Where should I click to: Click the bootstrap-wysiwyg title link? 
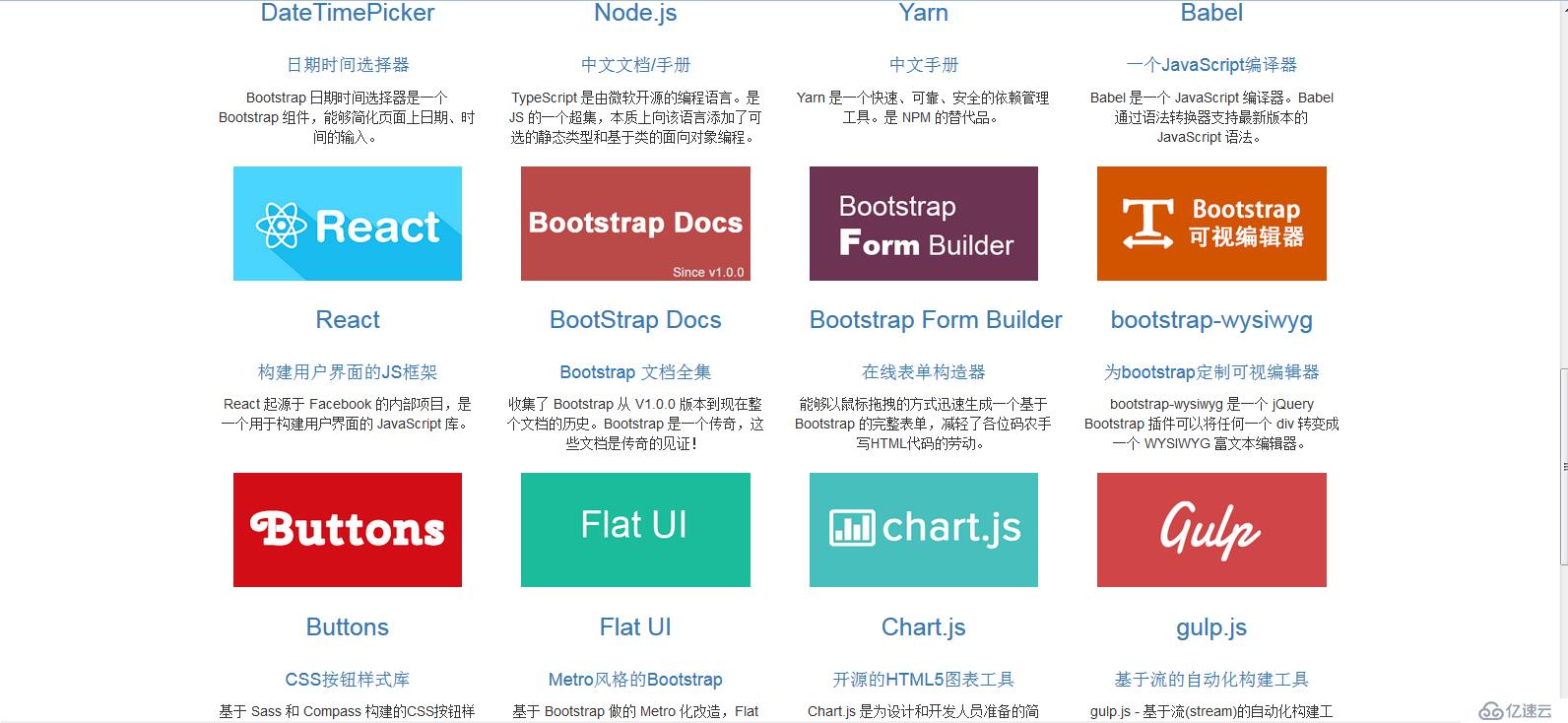(1211, 320)
